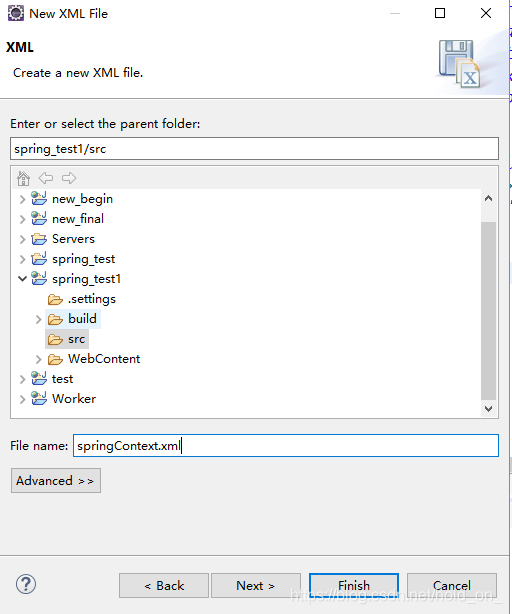Click the Forward arrow in folder toolbar

point(69,178)
